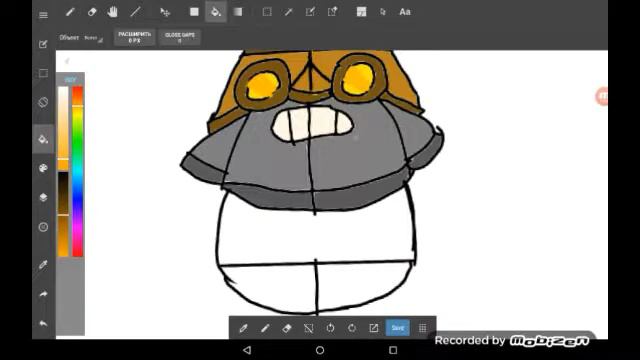Open the Объект target dropdown
The width and height of the screenshot is (640, 360).
93,38
